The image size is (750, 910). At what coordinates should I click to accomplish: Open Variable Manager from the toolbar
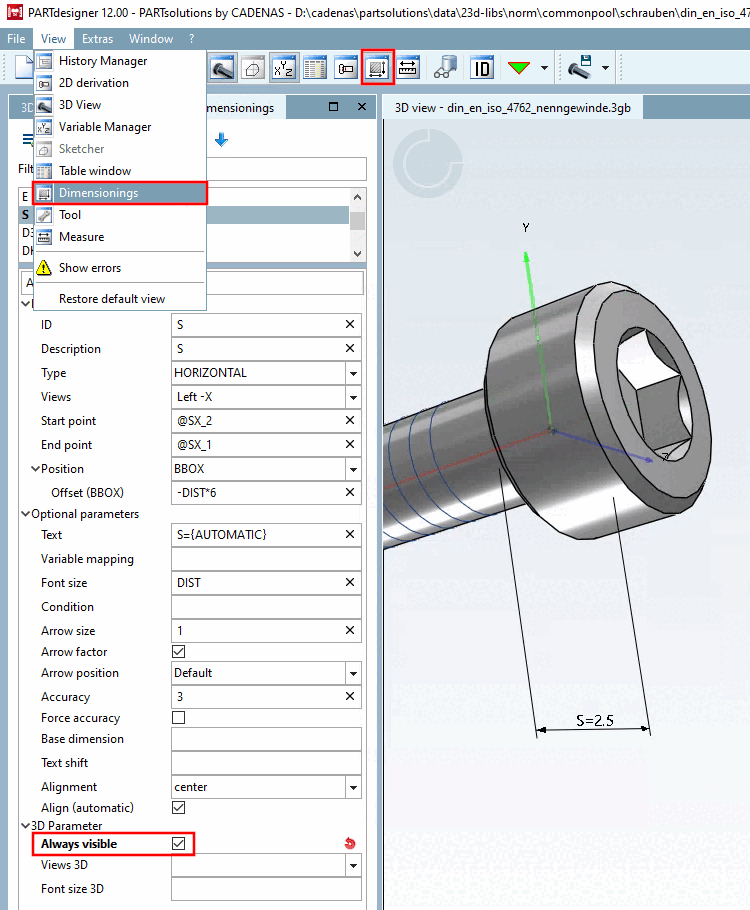pyautogui.click(x=284, y=68)
